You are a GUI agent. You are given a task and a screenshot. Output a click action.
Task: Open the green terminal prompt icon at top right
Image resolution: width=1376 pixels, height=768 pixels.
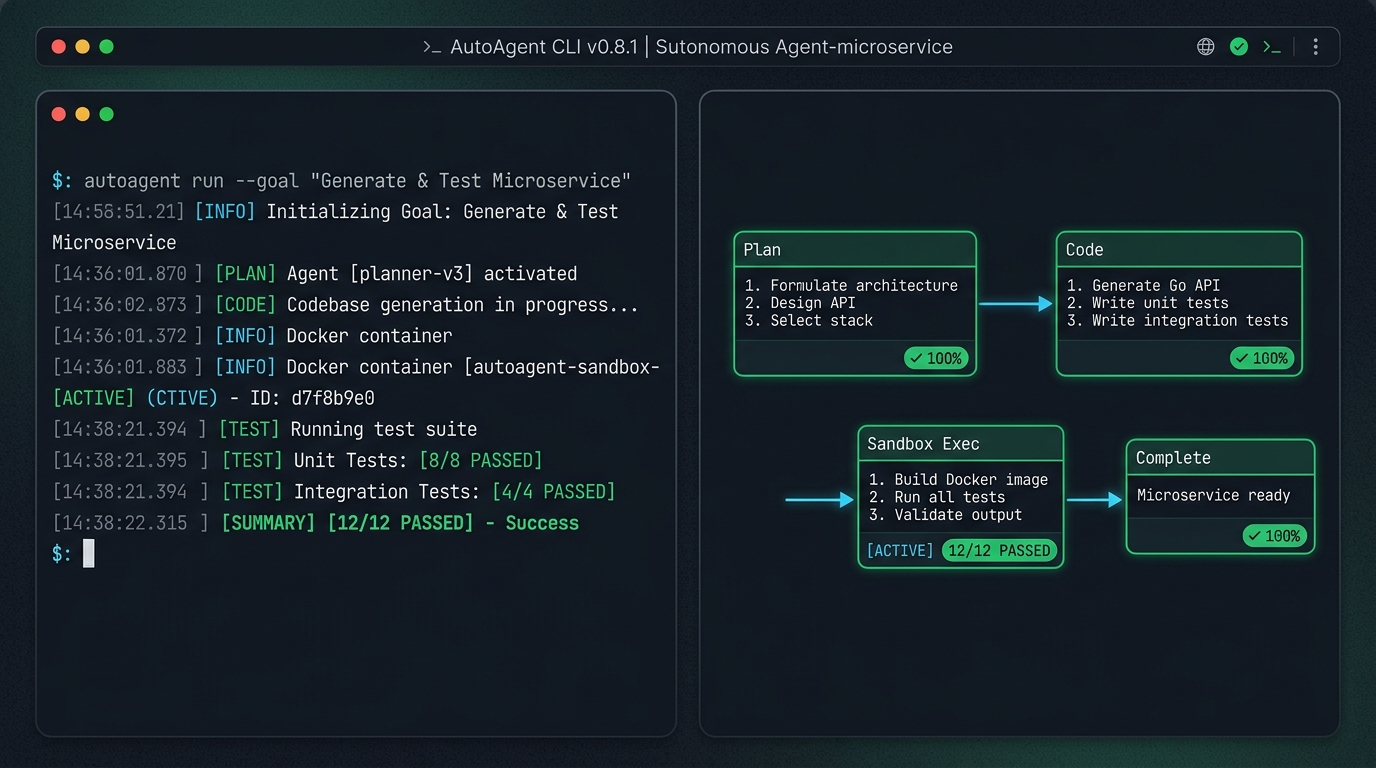1272,47
